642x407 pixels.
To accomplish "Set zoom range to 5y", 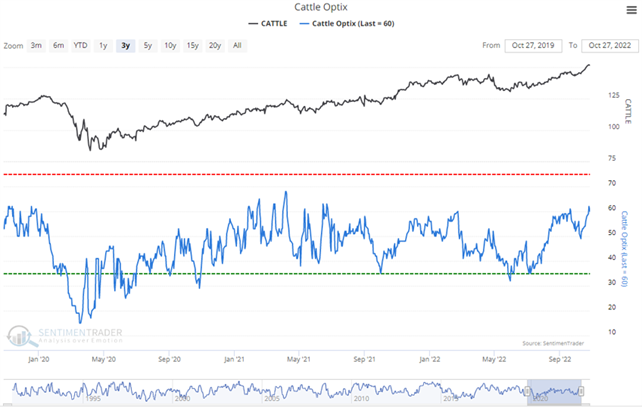I will (148, 45).
